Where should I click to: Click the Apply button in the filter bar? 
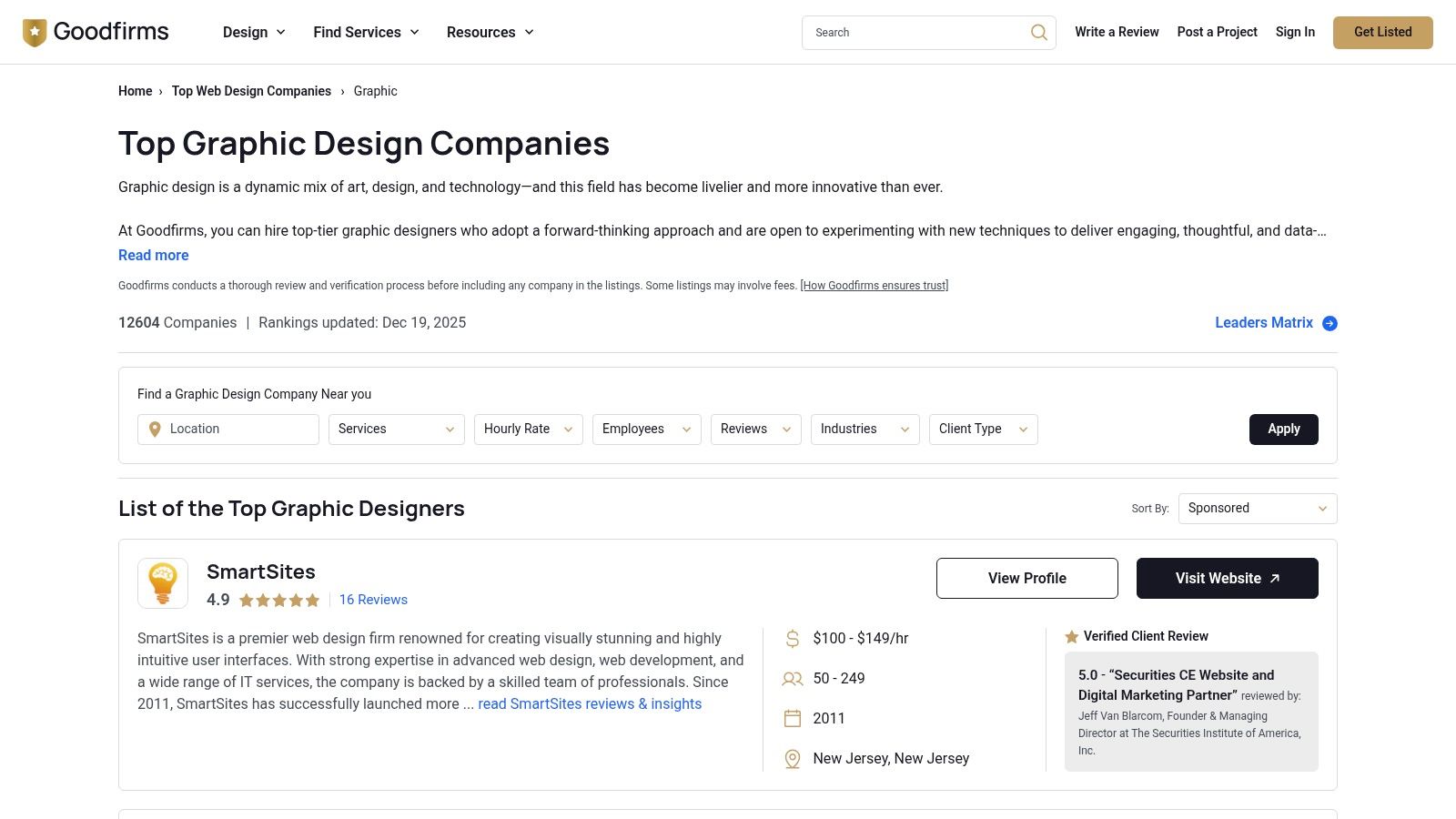1283,429
